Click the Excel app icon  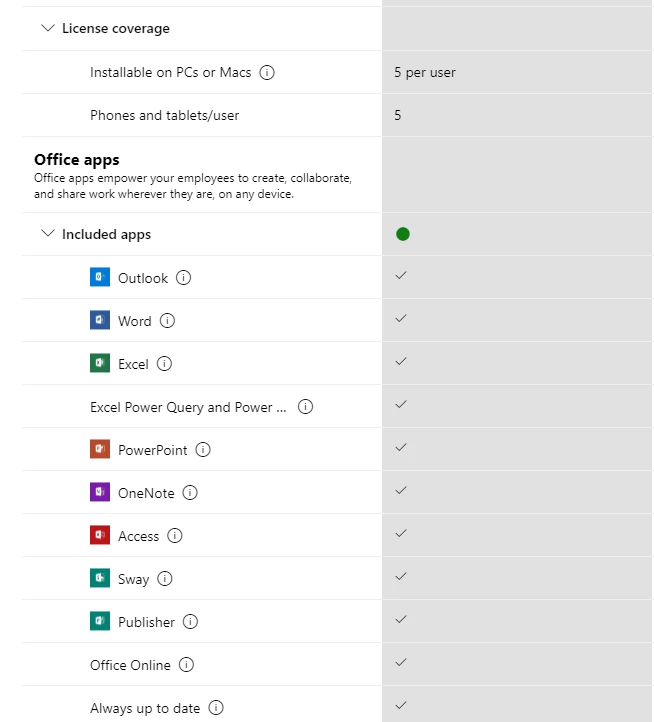point(99,363)
